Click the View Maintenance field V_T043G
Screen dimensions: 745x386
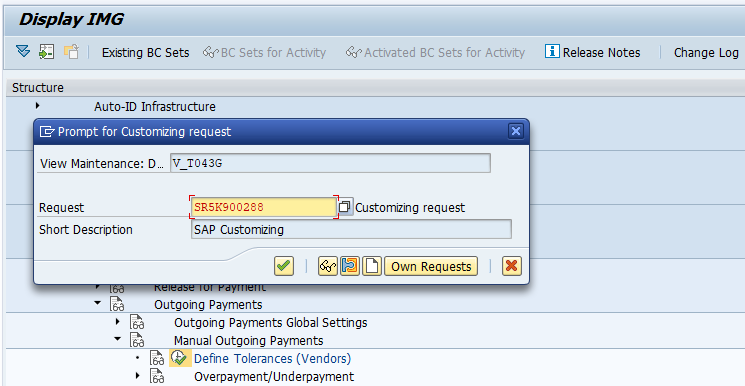(x=330, y=163)
